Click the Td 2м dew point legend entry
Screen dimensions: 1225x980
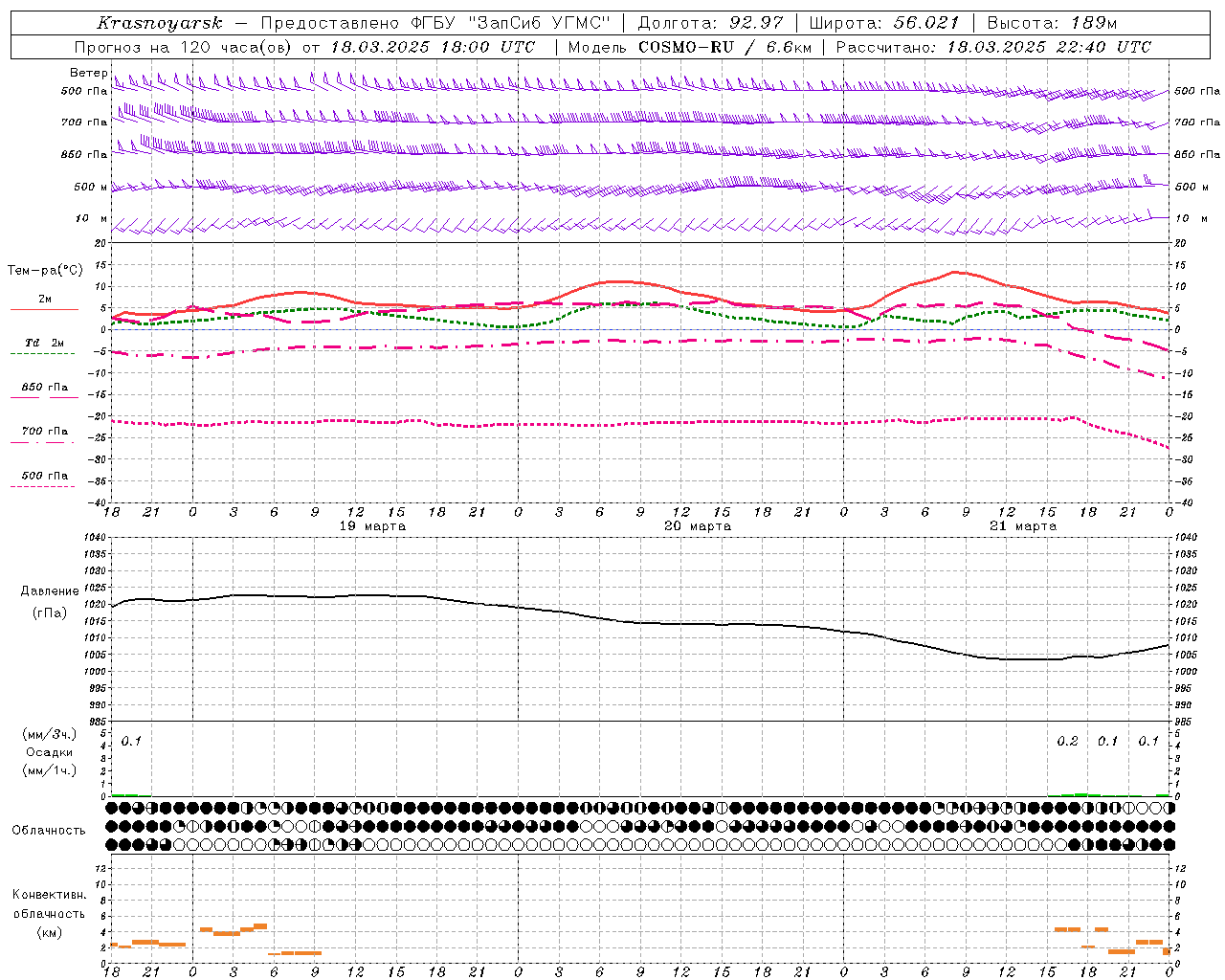tap(44, 344)
